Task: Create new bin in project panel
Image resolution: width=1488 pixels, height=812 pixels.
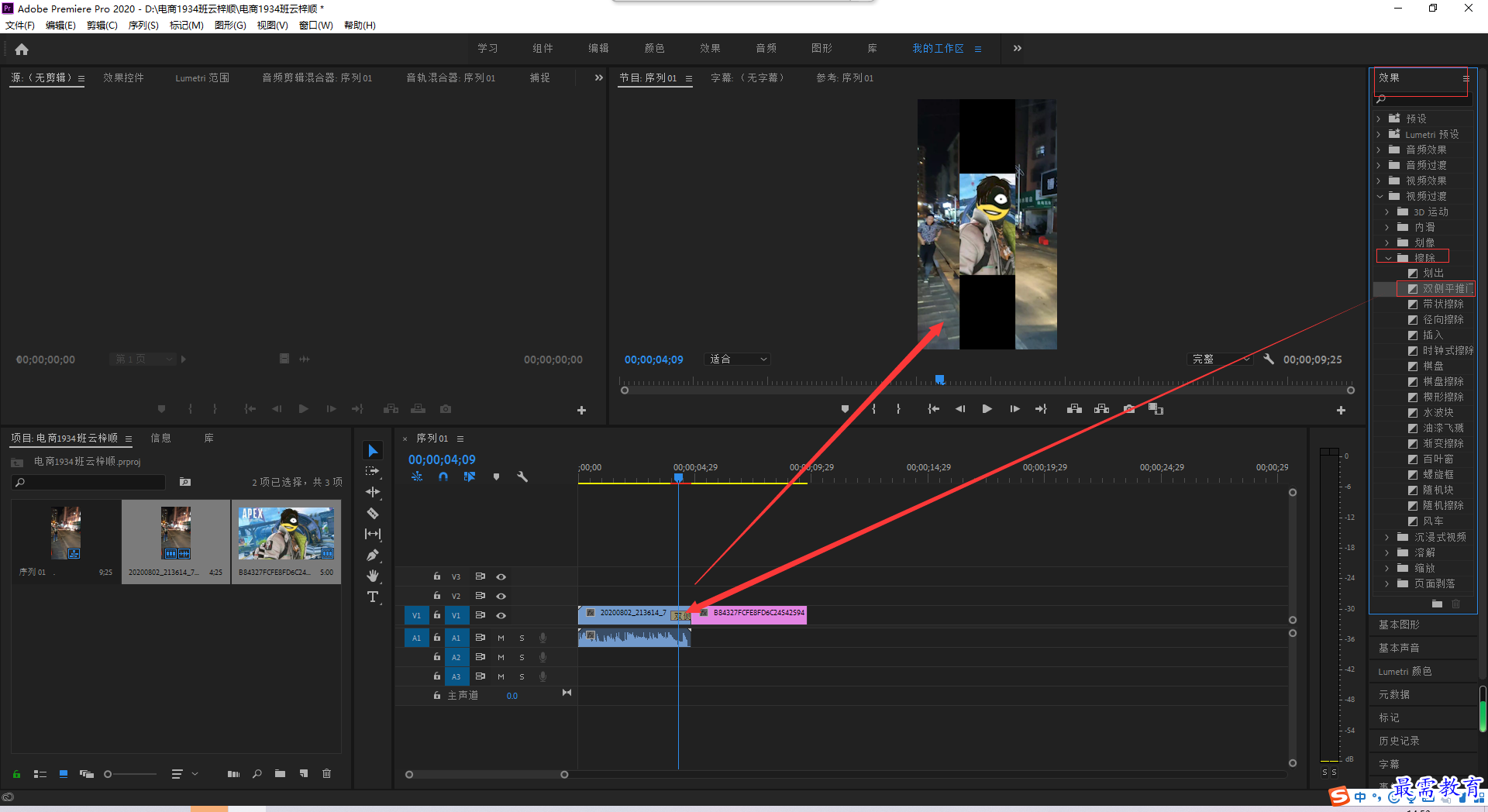Action: coord(280,773)
